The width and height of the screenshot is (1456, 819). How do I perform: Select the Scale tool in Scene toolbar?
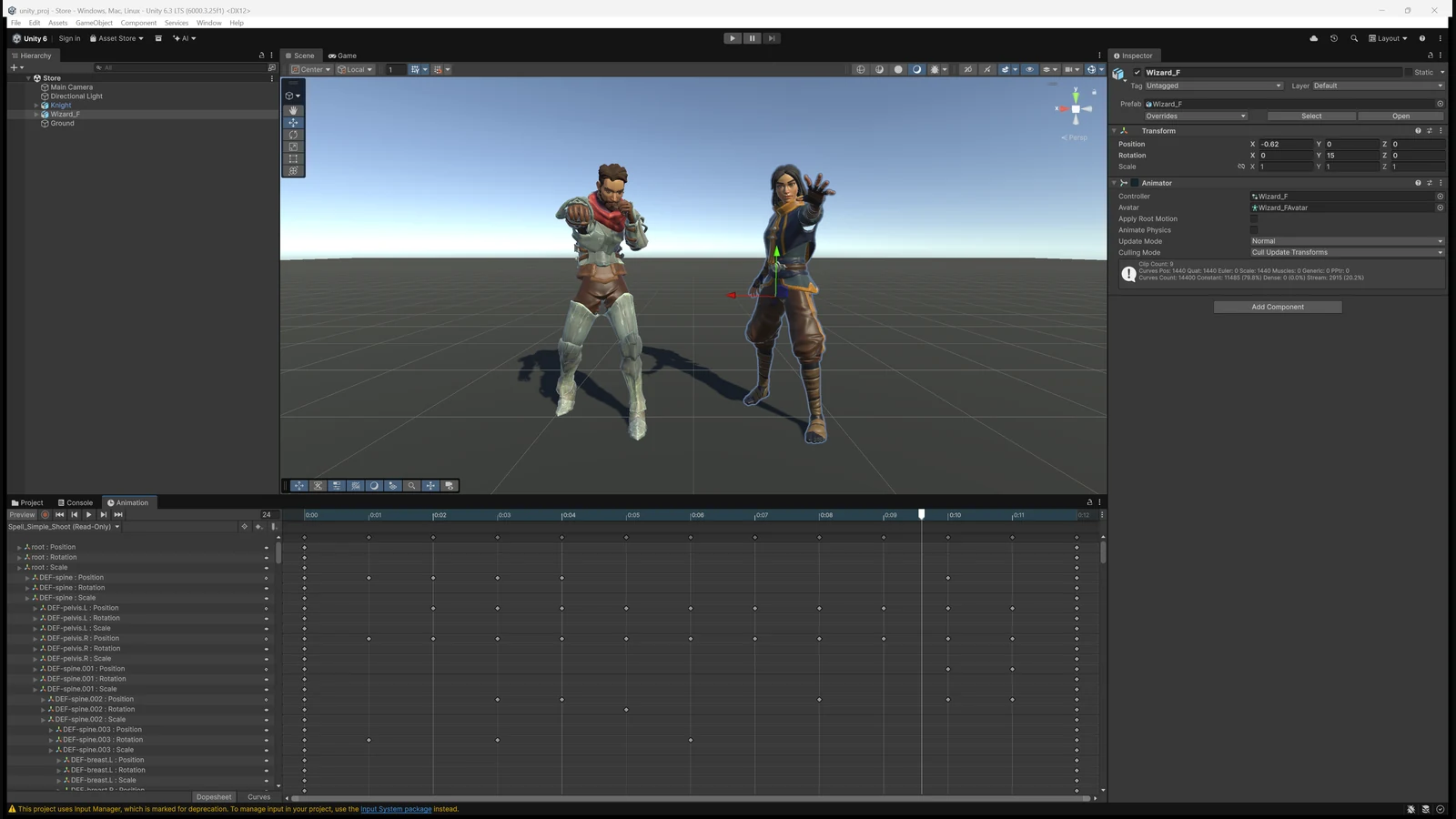[293, 147]
